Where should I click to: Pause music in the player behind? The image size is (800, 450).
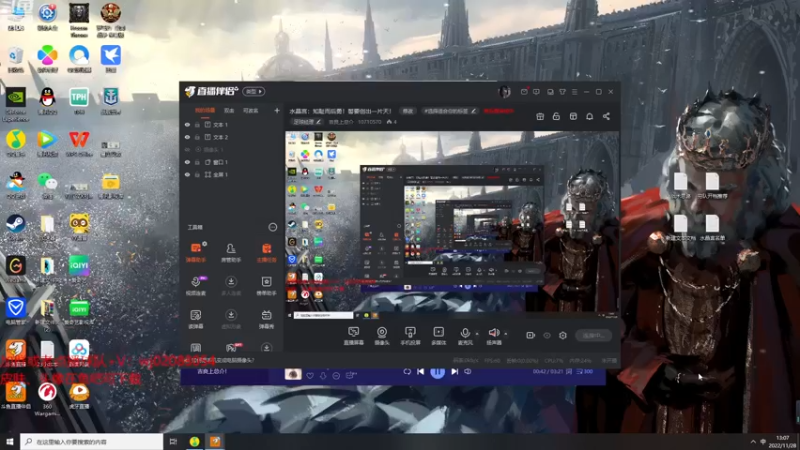coord(437,372)
